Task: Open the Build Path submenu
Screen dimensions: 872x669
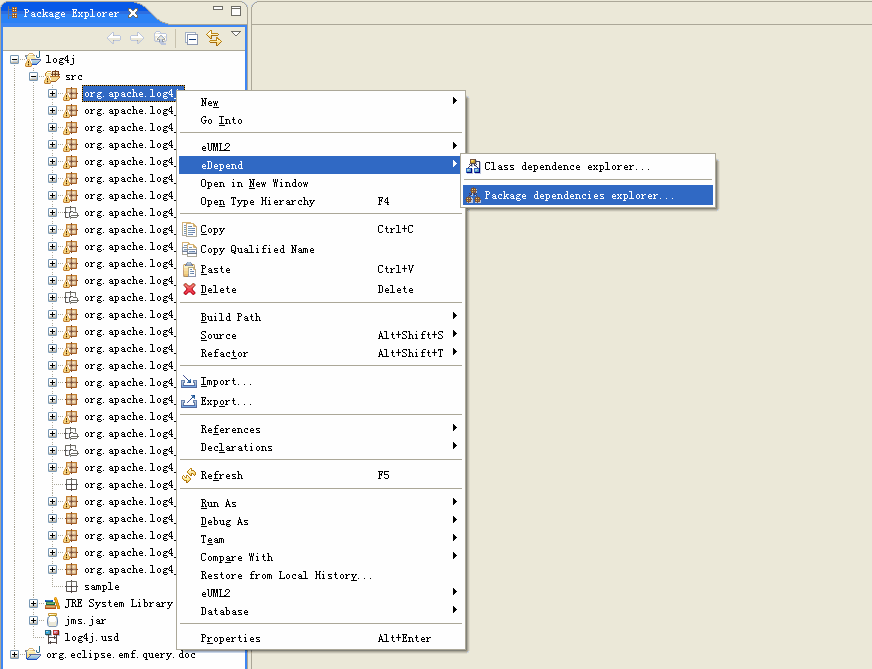Action: (320, 317)
